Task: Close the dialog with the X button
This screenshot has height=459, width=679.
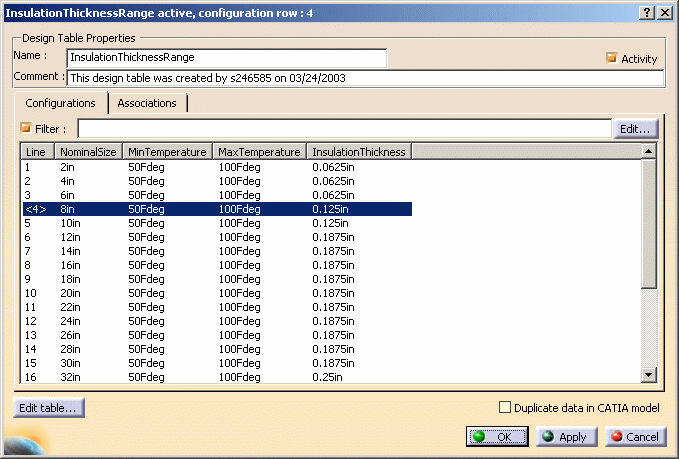Action: pyautogui.click(x=664, y=13)
